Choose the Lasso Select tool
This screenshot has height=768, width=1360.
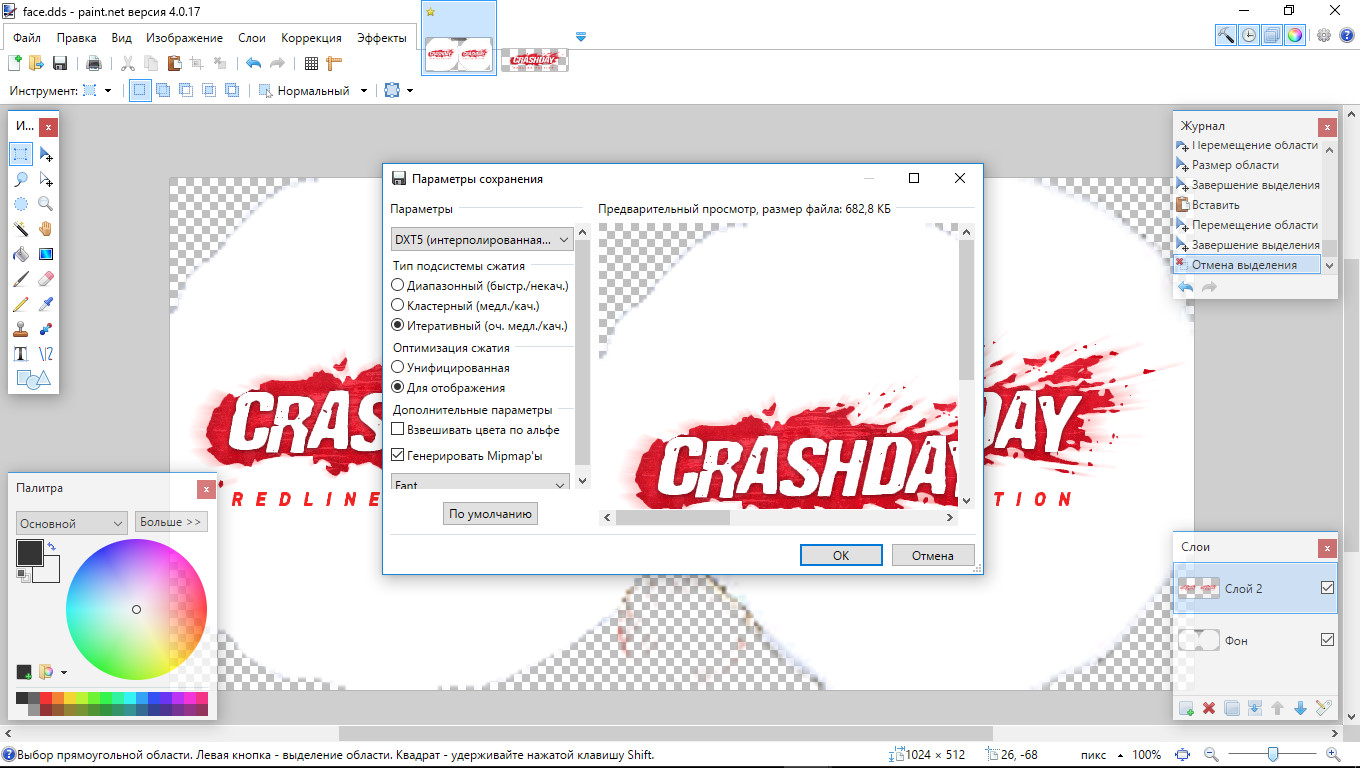(x=21, y=179)
